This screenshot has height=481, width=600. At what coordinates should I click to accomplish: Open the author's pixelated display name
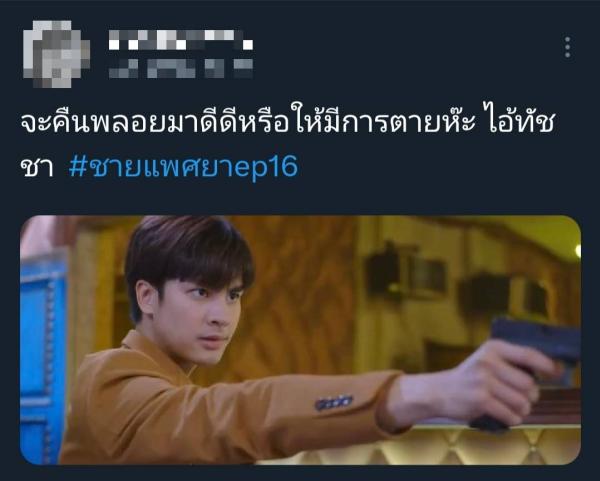coord(181,40)
